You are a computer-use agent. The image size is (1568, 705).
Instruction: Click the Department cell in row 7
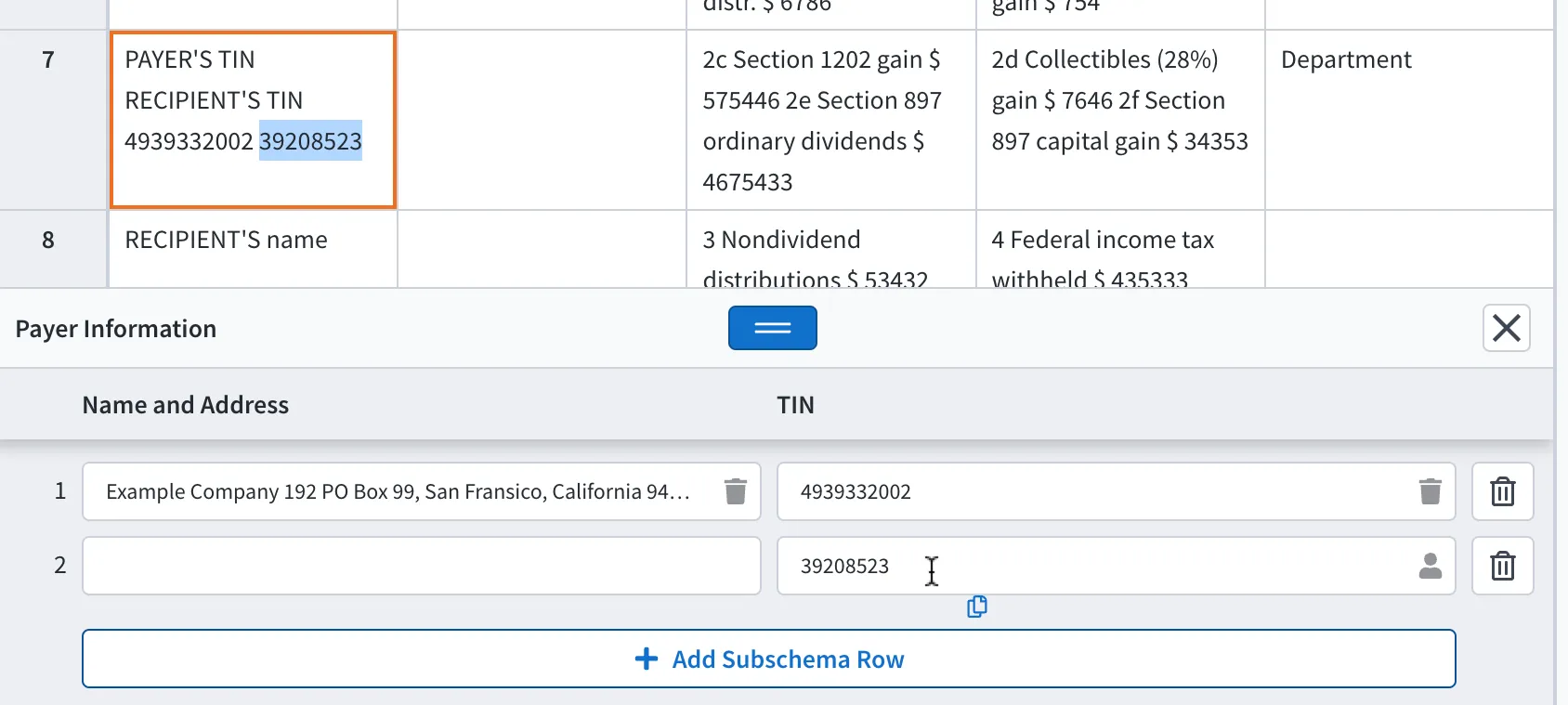tap(1409, 120)
